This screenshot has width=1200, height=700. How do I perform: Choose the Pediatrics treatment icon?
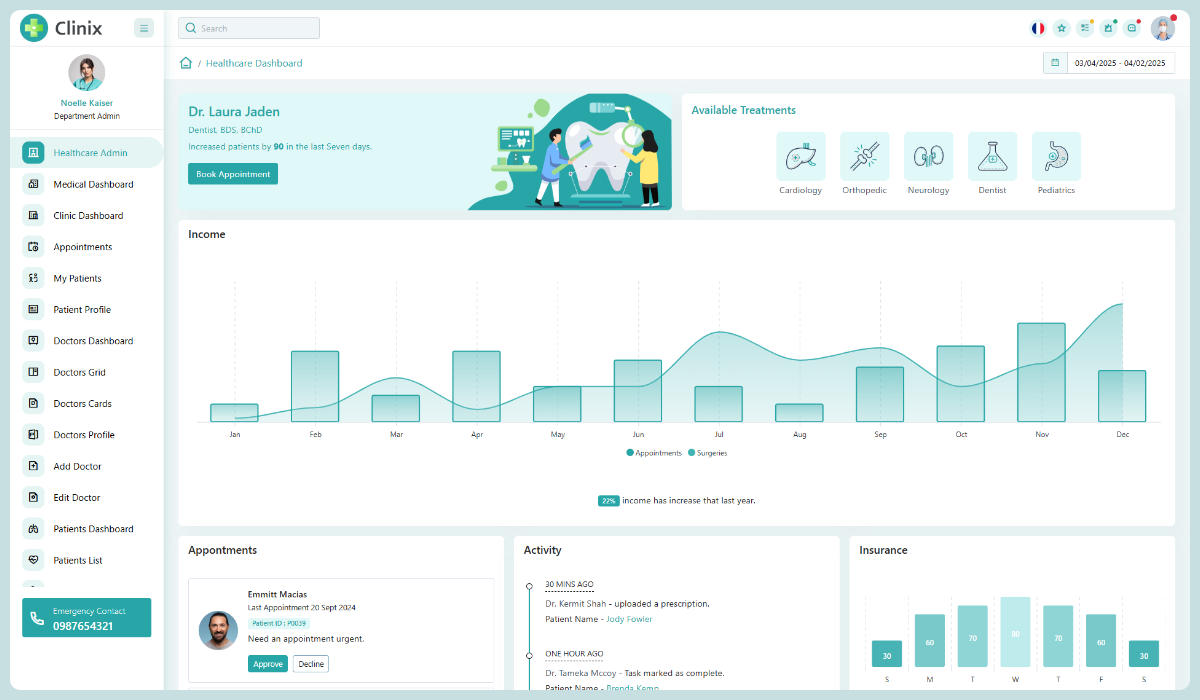pyautogui.click(x=1056, y=155)
